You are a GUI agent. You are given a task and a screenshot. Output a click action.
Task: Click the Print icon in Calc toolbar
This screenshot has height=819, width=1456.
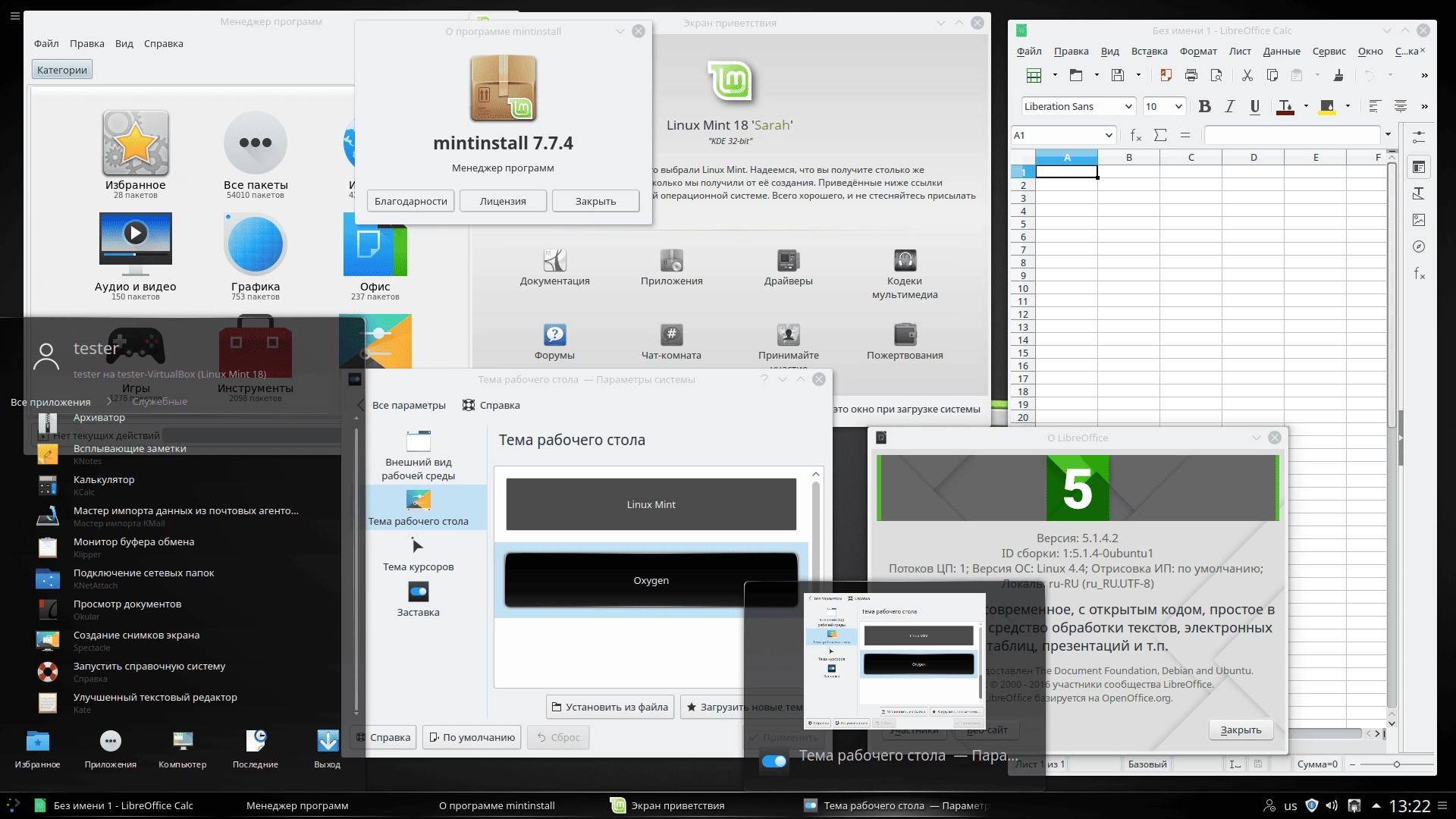point(1191,75)
